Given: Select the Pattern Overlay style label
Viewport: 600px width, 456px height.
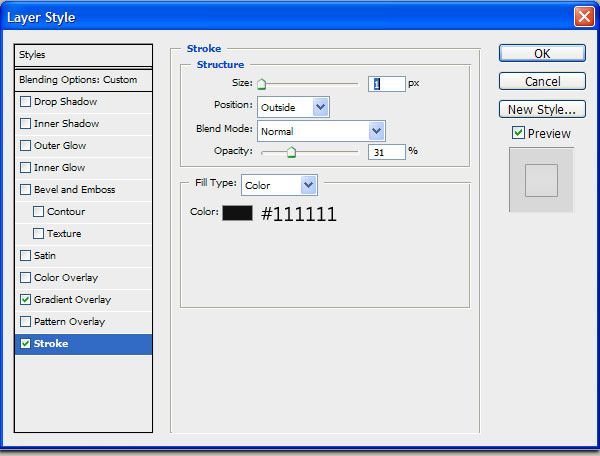Looking at the screenshot, I should (69, 322).
